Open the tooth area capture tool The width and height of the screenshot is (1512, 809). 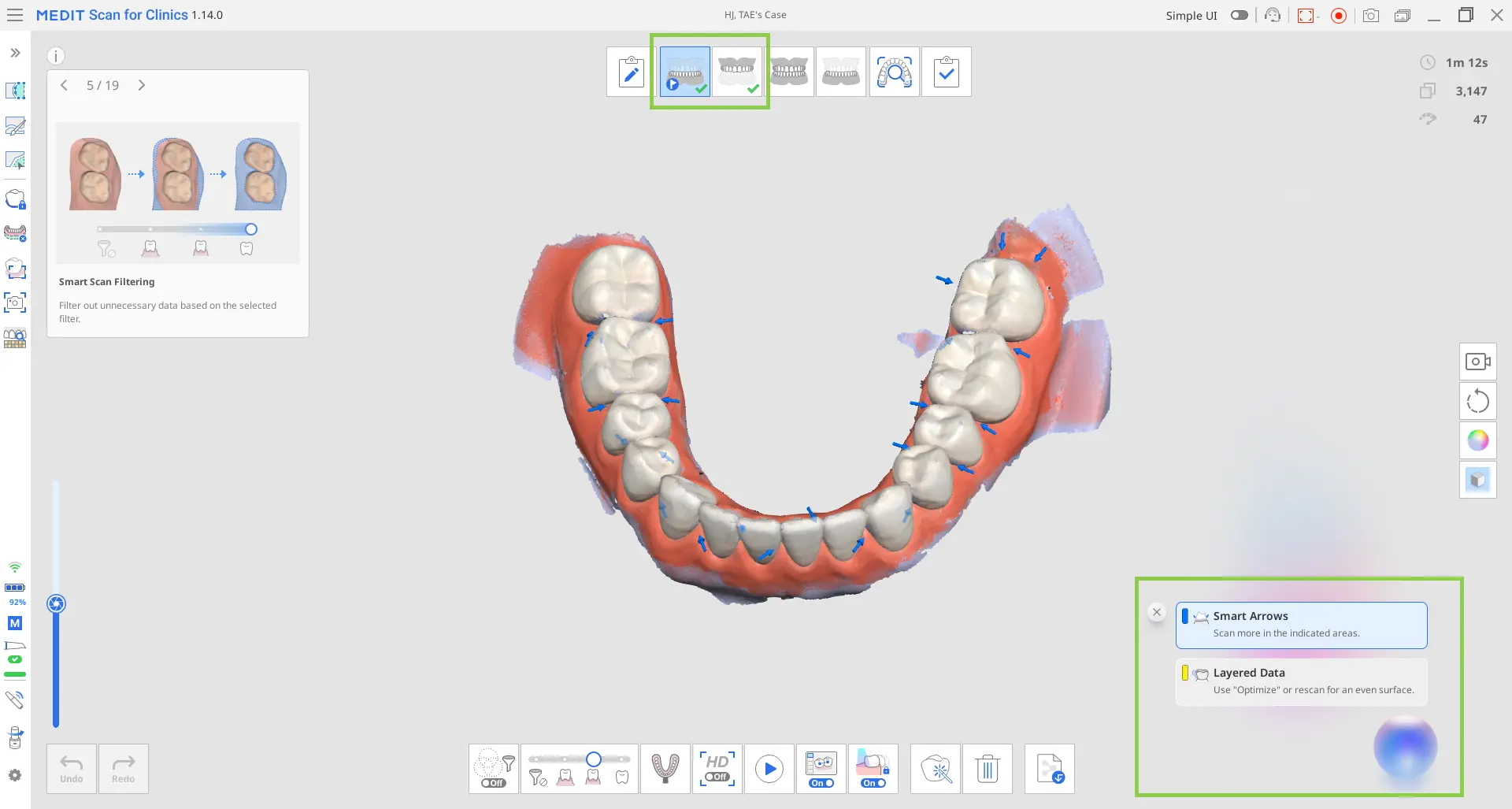pos(15,269)
